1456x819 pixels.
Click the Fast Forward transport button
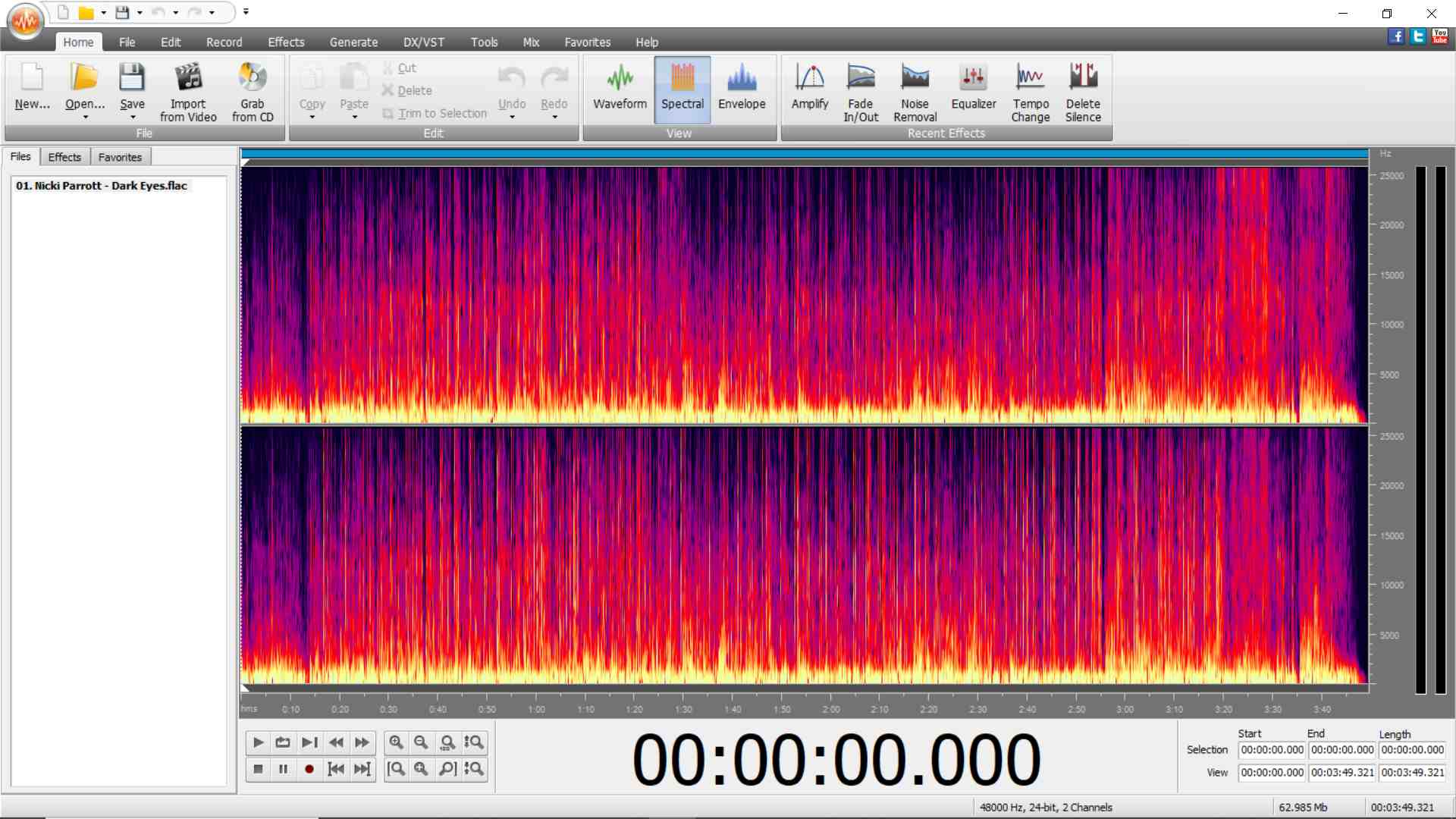click(362, 742)
